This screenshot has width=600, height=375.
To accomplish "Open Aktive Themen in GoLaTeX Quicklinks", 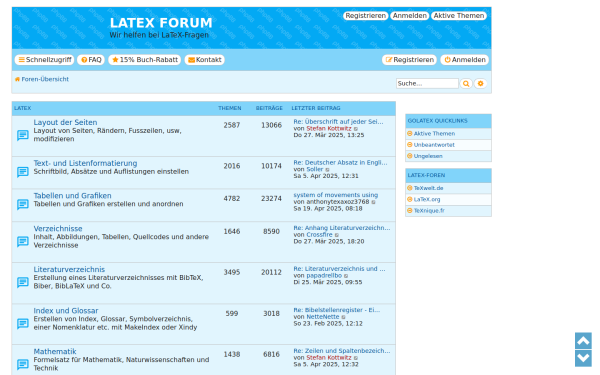I will tap(434, 134).
